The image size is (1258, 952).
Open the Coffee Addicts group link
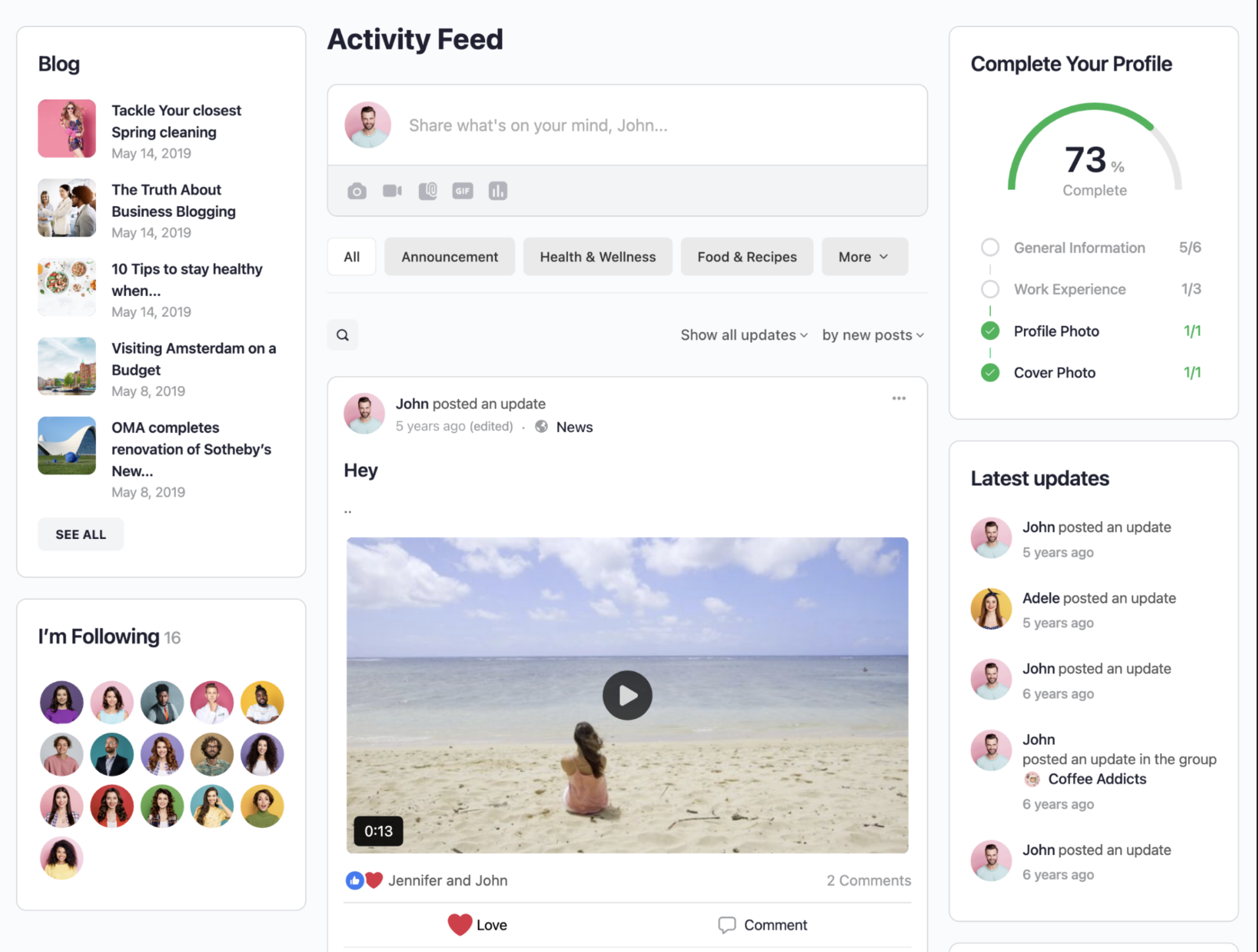1096,779
